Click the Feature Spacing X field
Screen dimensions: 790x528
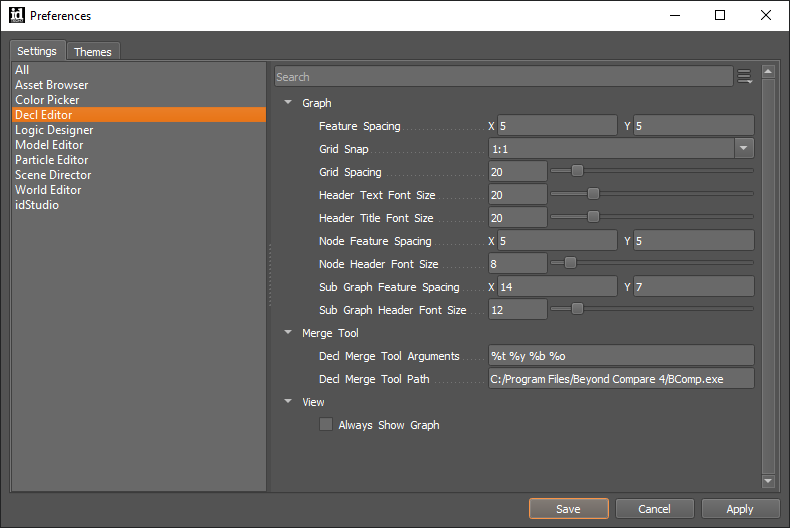coord(557,125)
